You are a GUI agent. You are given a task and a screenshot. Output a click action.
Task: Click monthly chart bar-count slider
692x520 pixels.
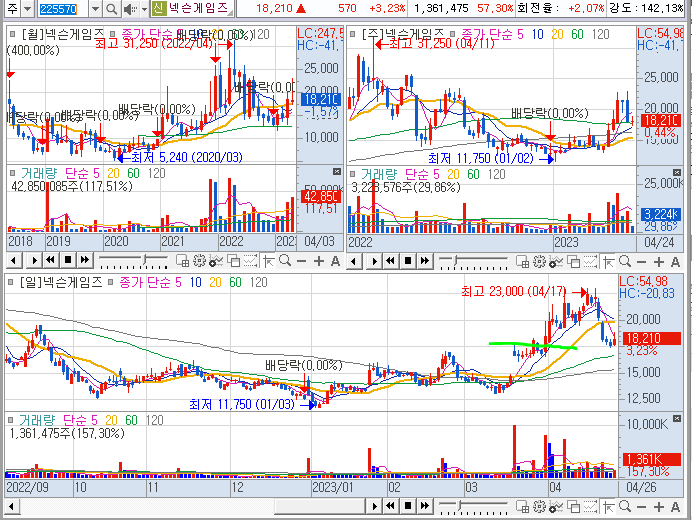(x=133, y=261)
